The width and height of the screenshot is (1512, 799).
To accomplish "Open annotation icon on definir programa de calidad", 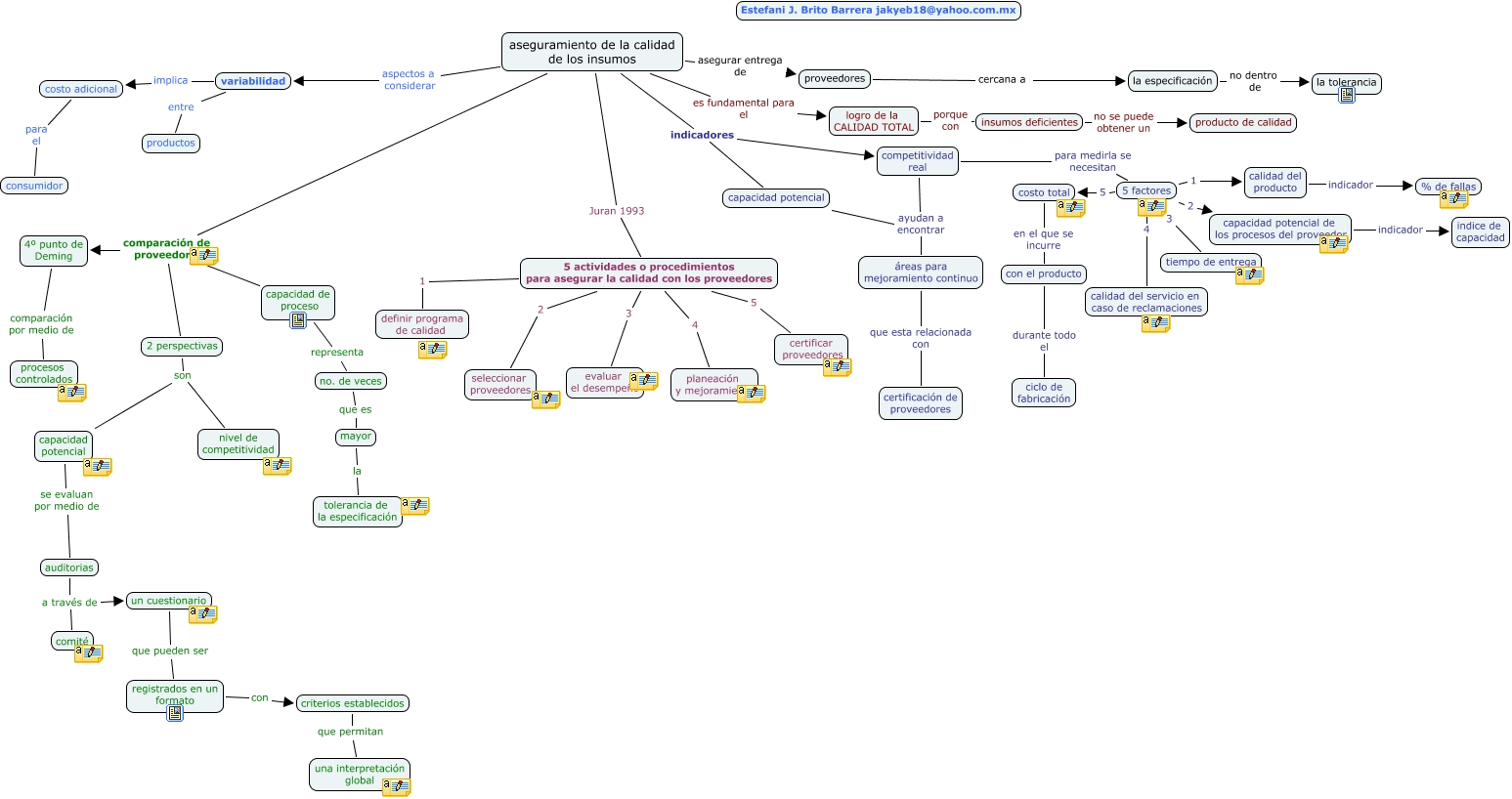I will (432, 350).
